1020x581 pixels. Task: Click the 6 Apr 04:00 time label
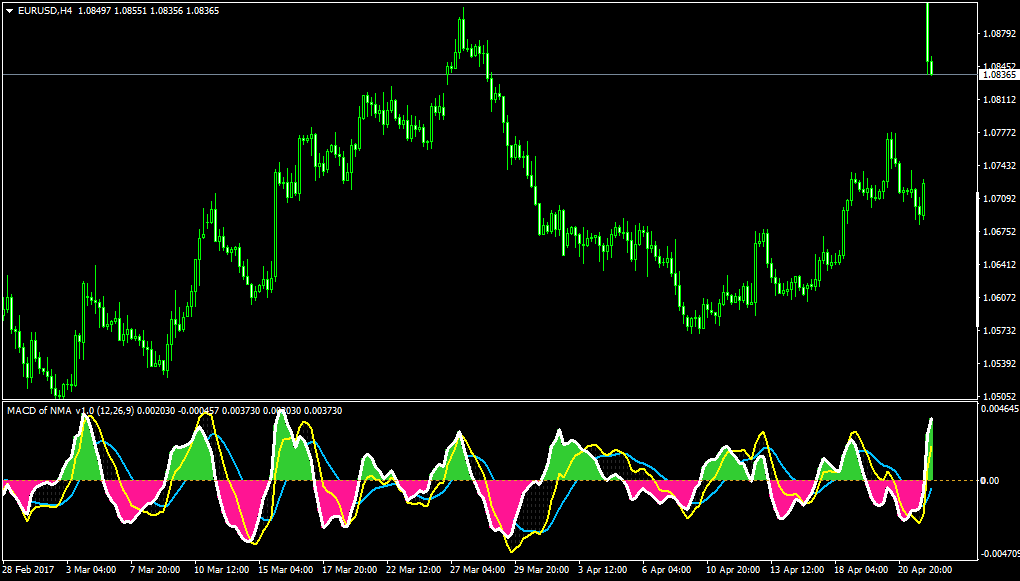click(667, 569)
